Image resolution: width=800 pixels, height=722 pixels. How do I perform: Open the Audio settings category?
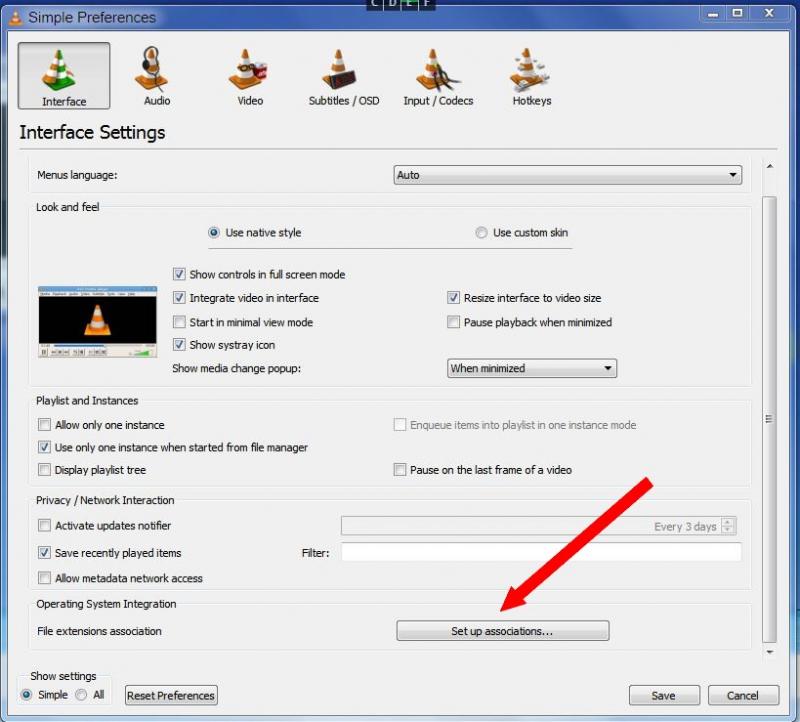(x=156, y=76)
